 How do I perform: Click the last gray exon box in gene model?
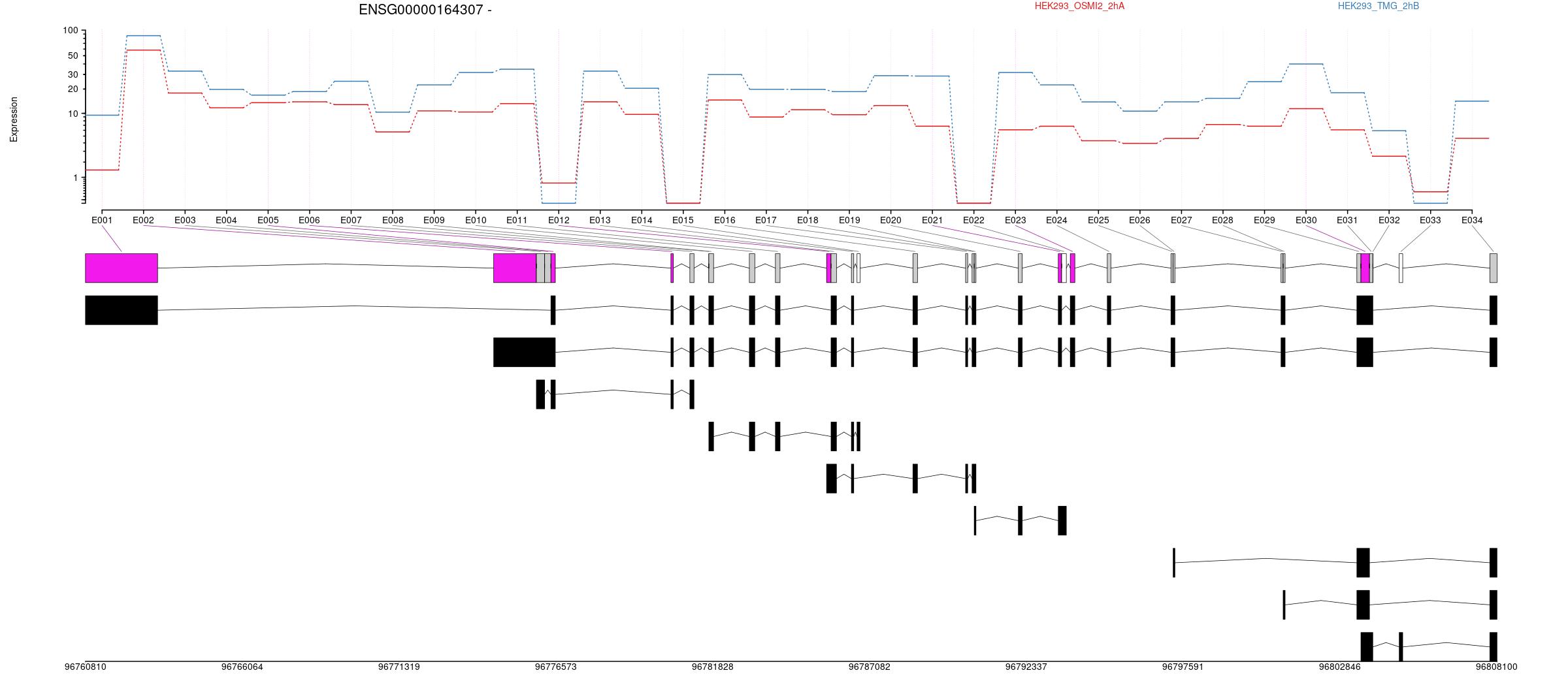pos(1494,268)
